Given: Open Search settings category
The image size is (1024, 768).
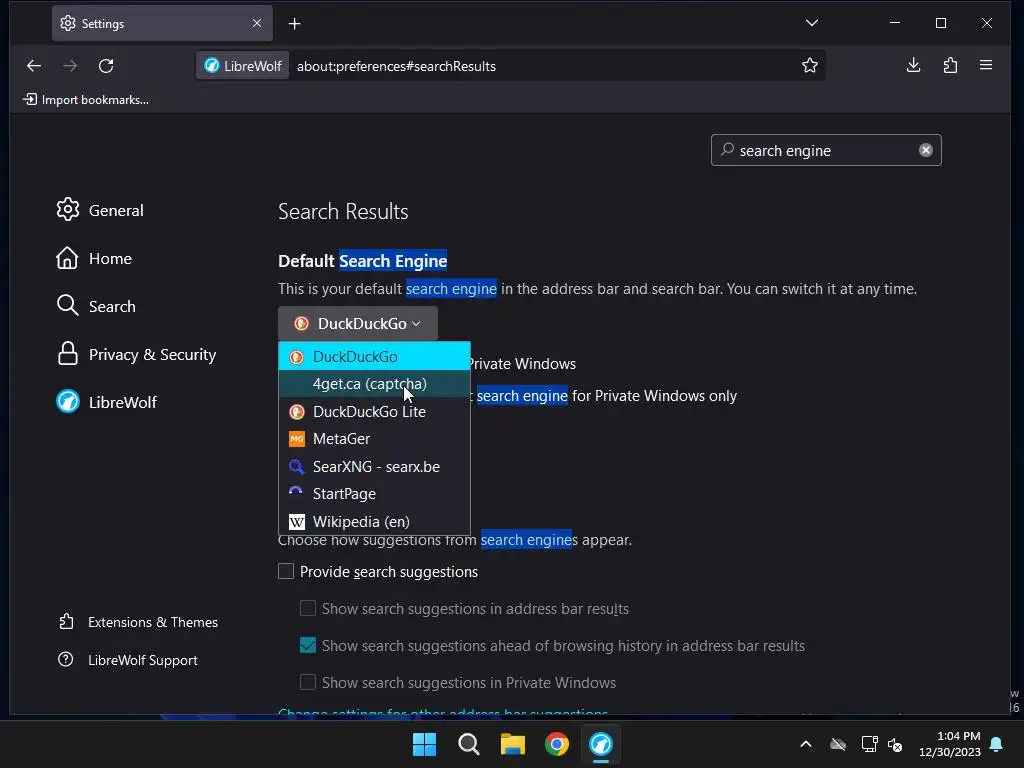Looking at the screenshot, I should (x=96, y=306).
